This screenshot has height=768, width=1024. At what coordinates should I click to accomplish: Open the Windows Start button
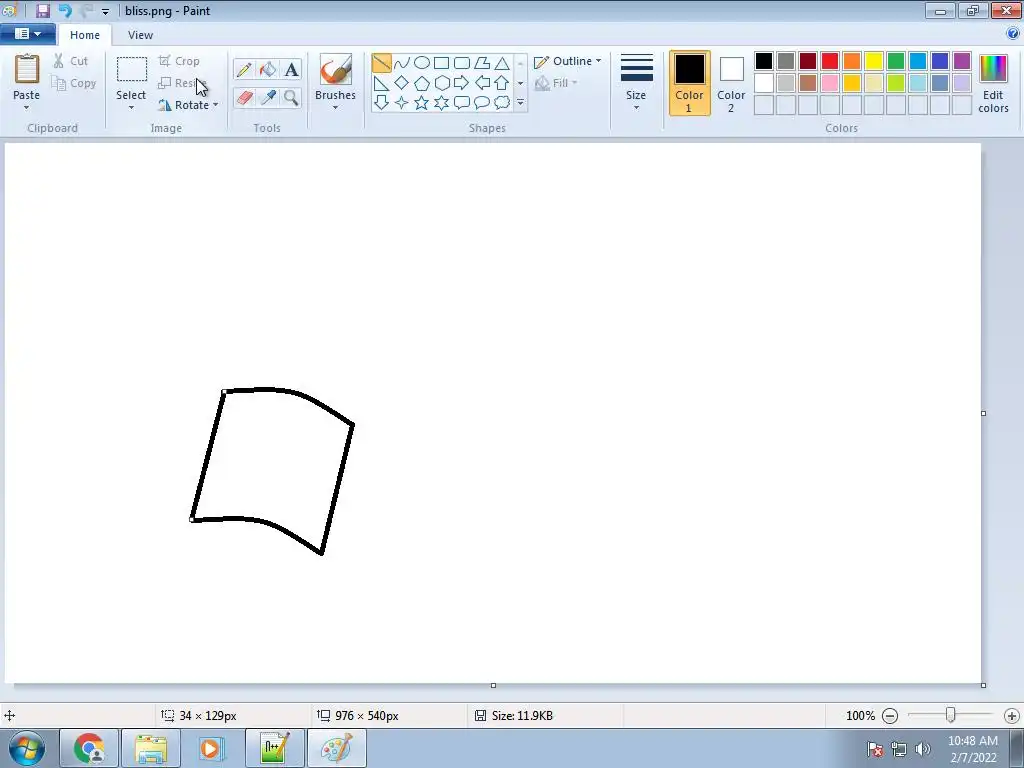click(x=27, y=748)
